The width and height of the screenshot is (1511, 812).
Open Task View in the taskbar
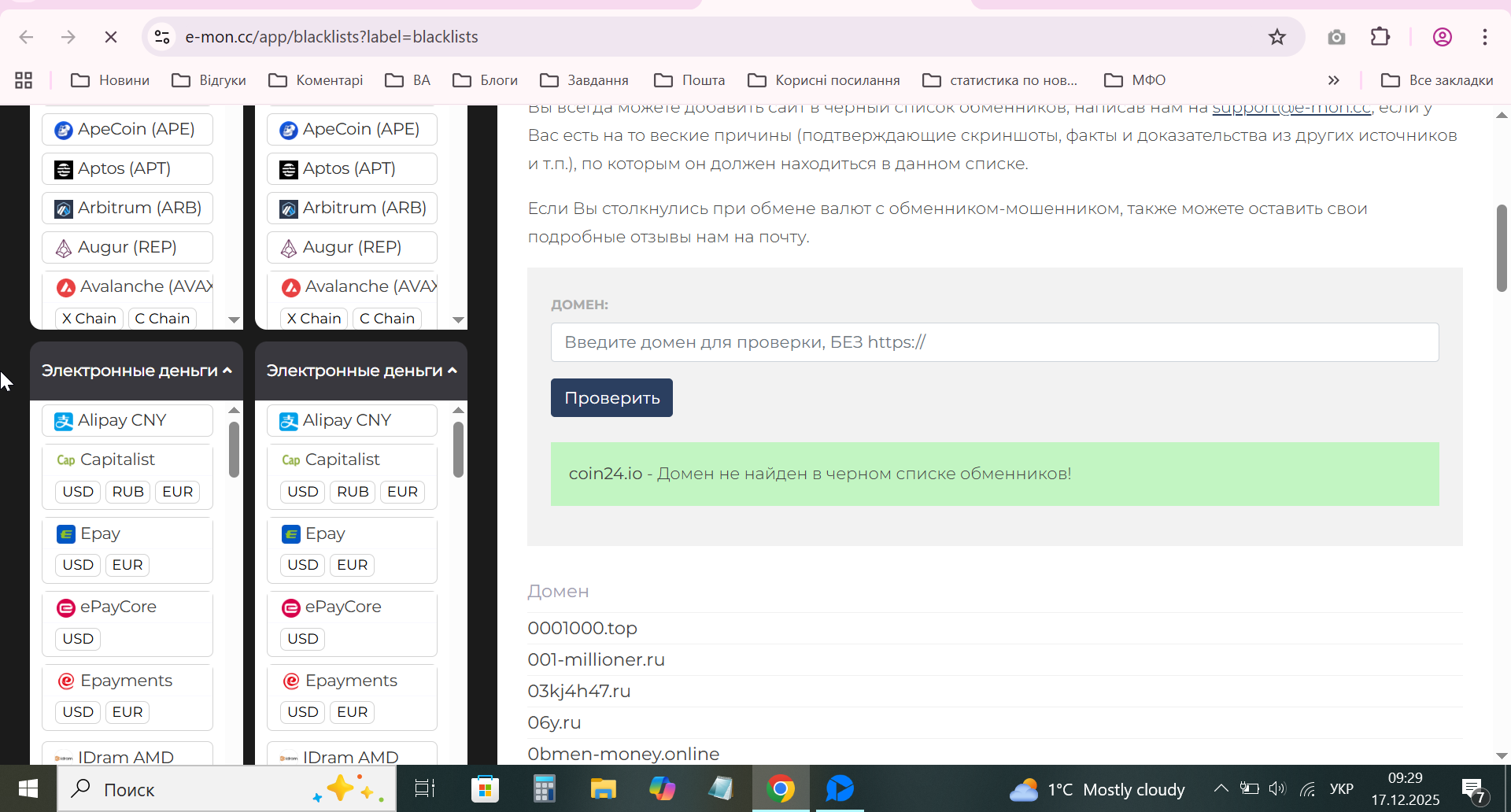[425, 788]
